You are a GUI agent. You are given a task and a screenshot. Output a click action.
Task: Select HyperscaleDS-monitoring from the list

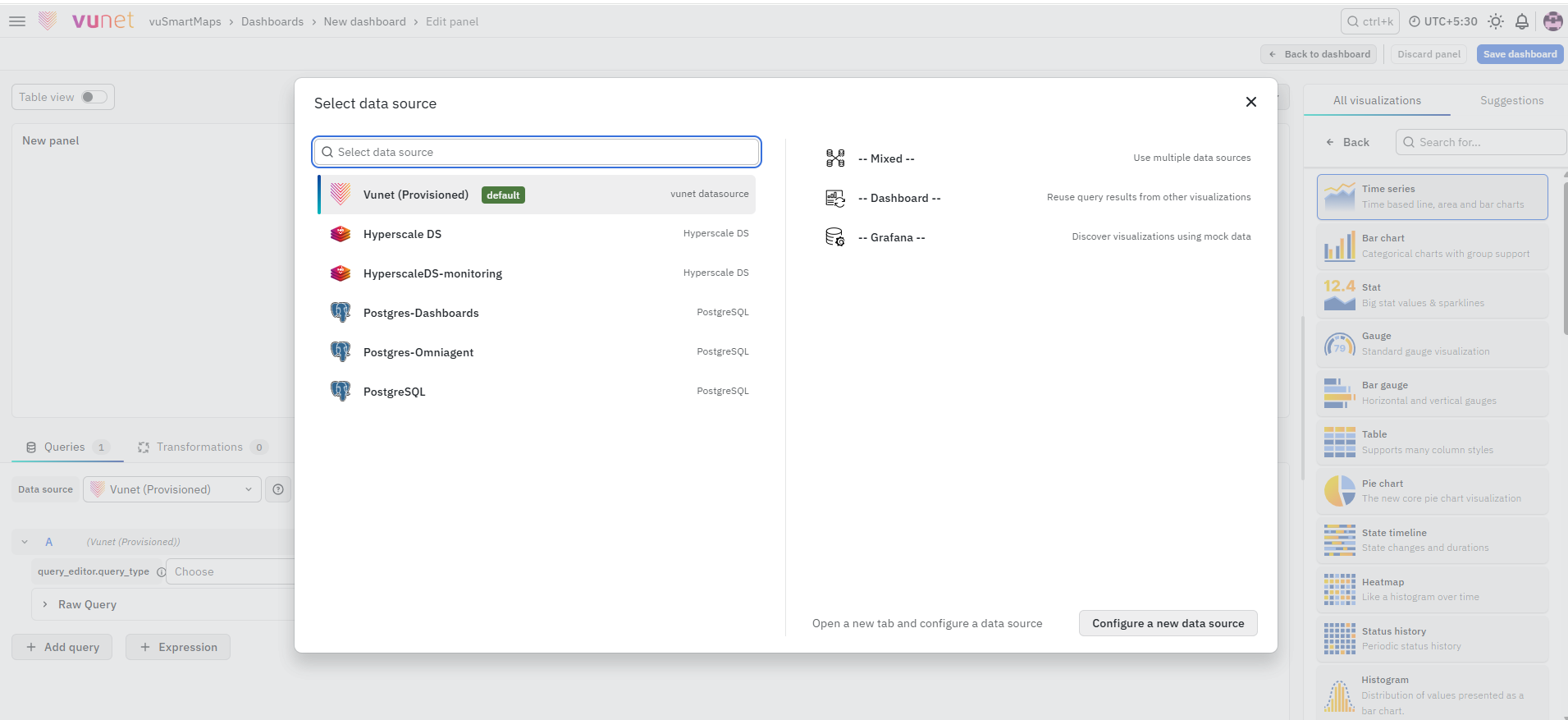[x=537, y=273]
